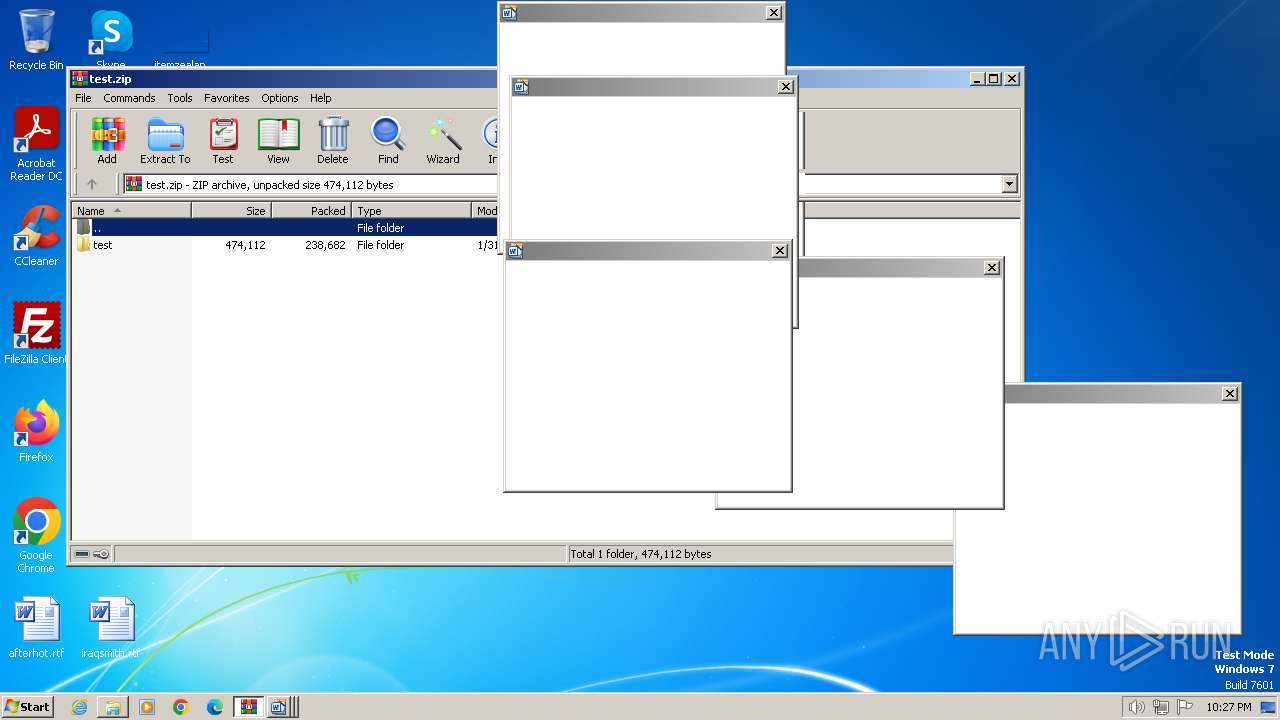
Task: Select the Acrobat Reader DC desktop icon
Action: point(36,145)
